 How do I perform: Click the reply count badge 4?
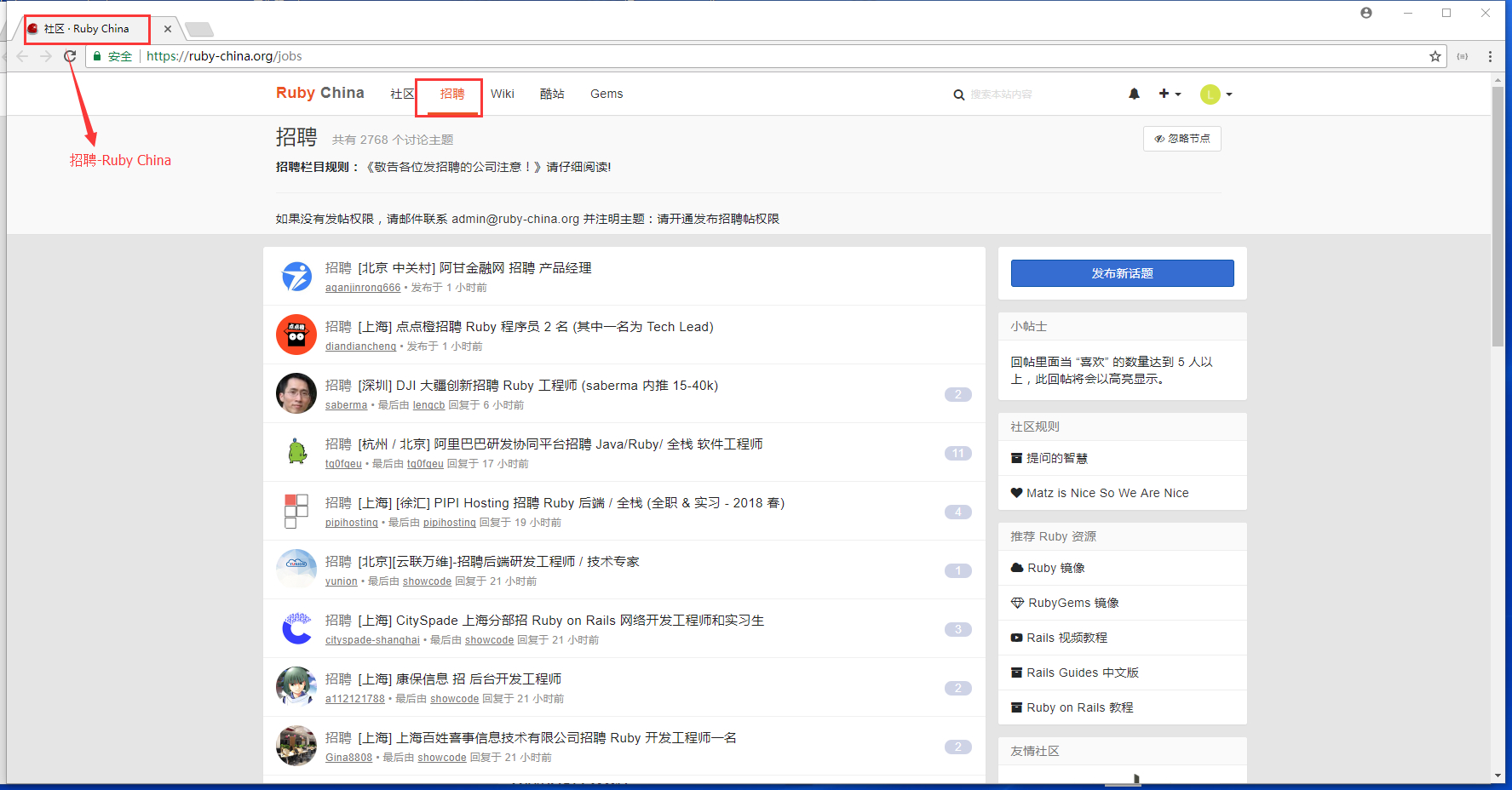point(957,512)
